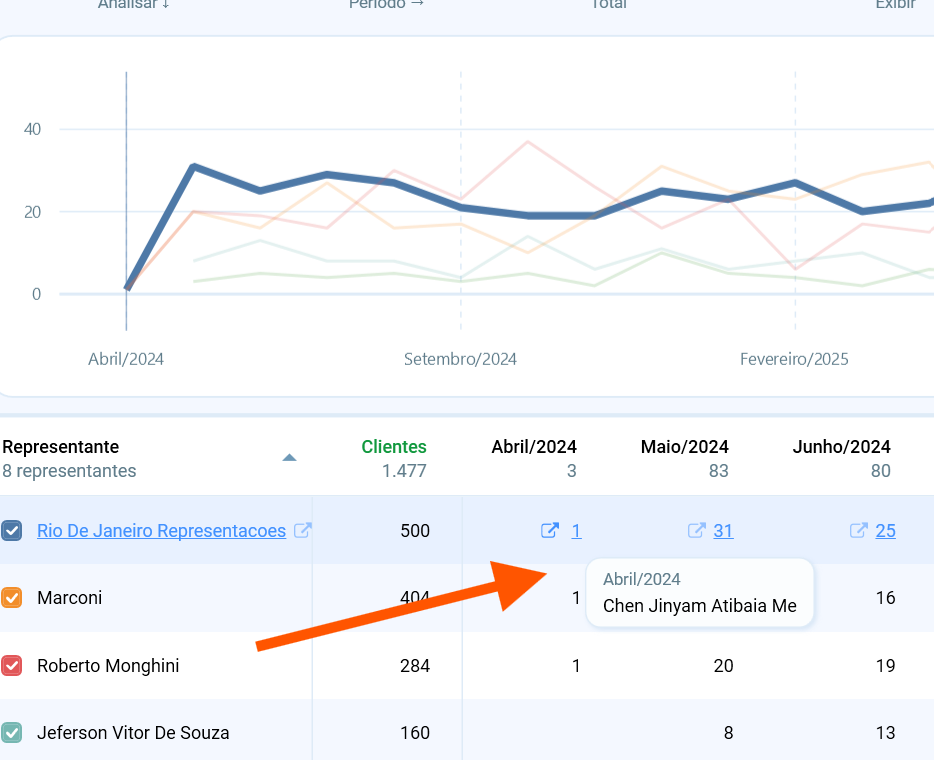
Task: Open the Exibir menu at top
Action: 895,4
